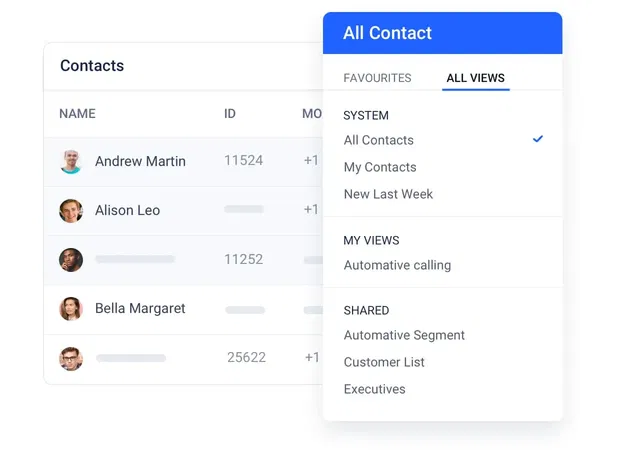Click the +1 mobile value in Alison Leo's row
Viewport: 620px width, 453px height.
(x=311, y=209)
